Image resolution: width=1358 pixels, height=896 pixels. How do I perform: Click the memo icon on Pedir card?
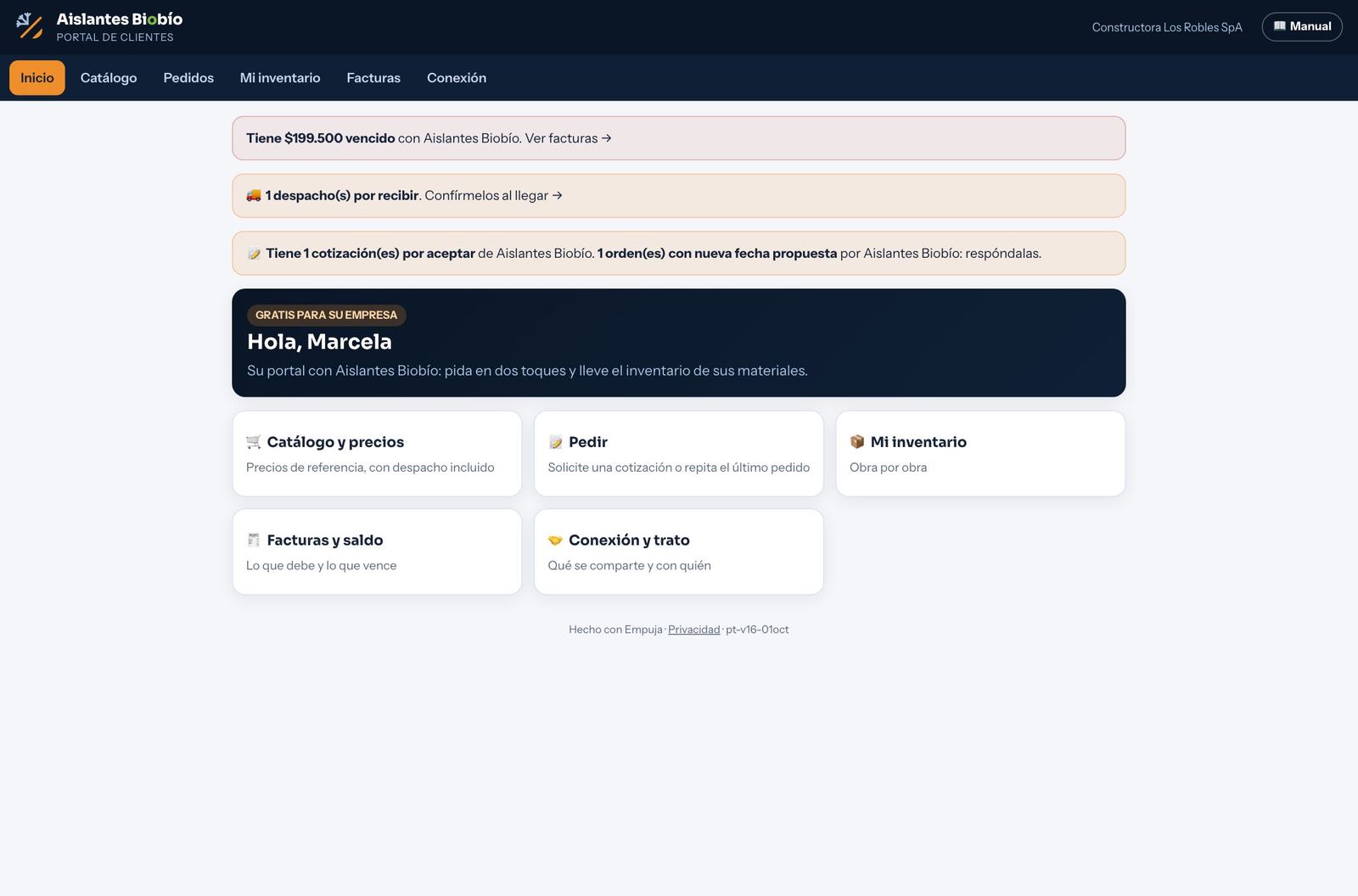coord(556,442)
